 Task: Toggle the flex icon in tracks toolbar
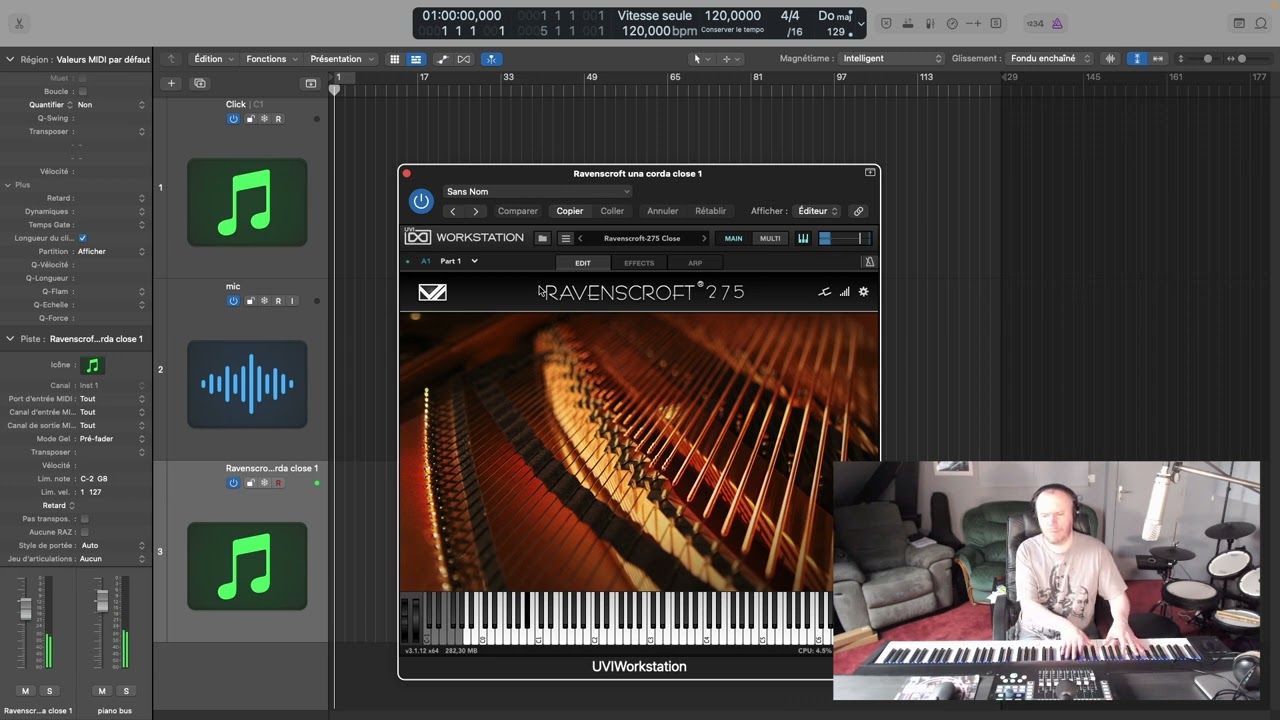(463, 59)
